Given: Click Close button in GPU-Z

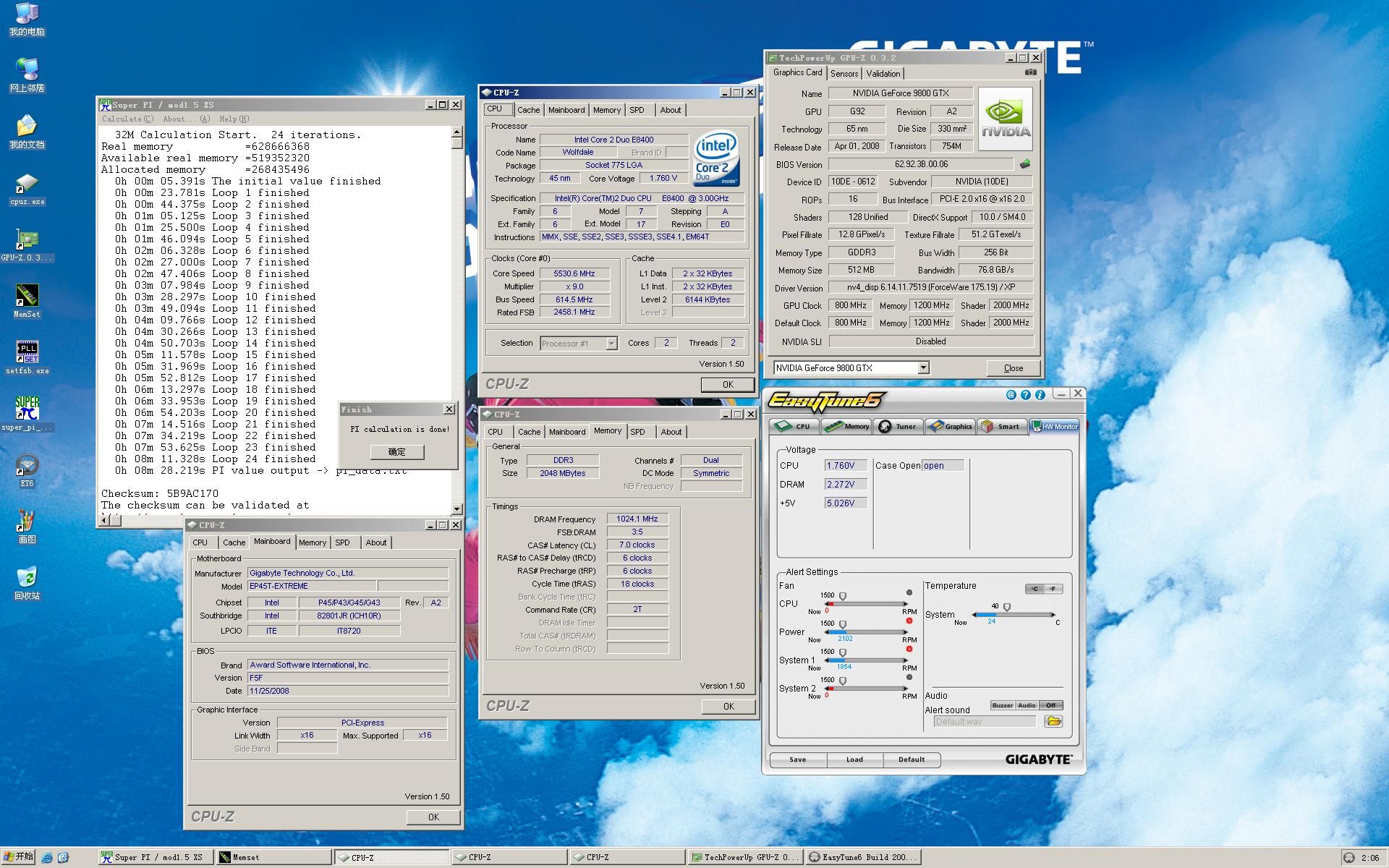Looking at the screenshot, I should point(1013,368).
